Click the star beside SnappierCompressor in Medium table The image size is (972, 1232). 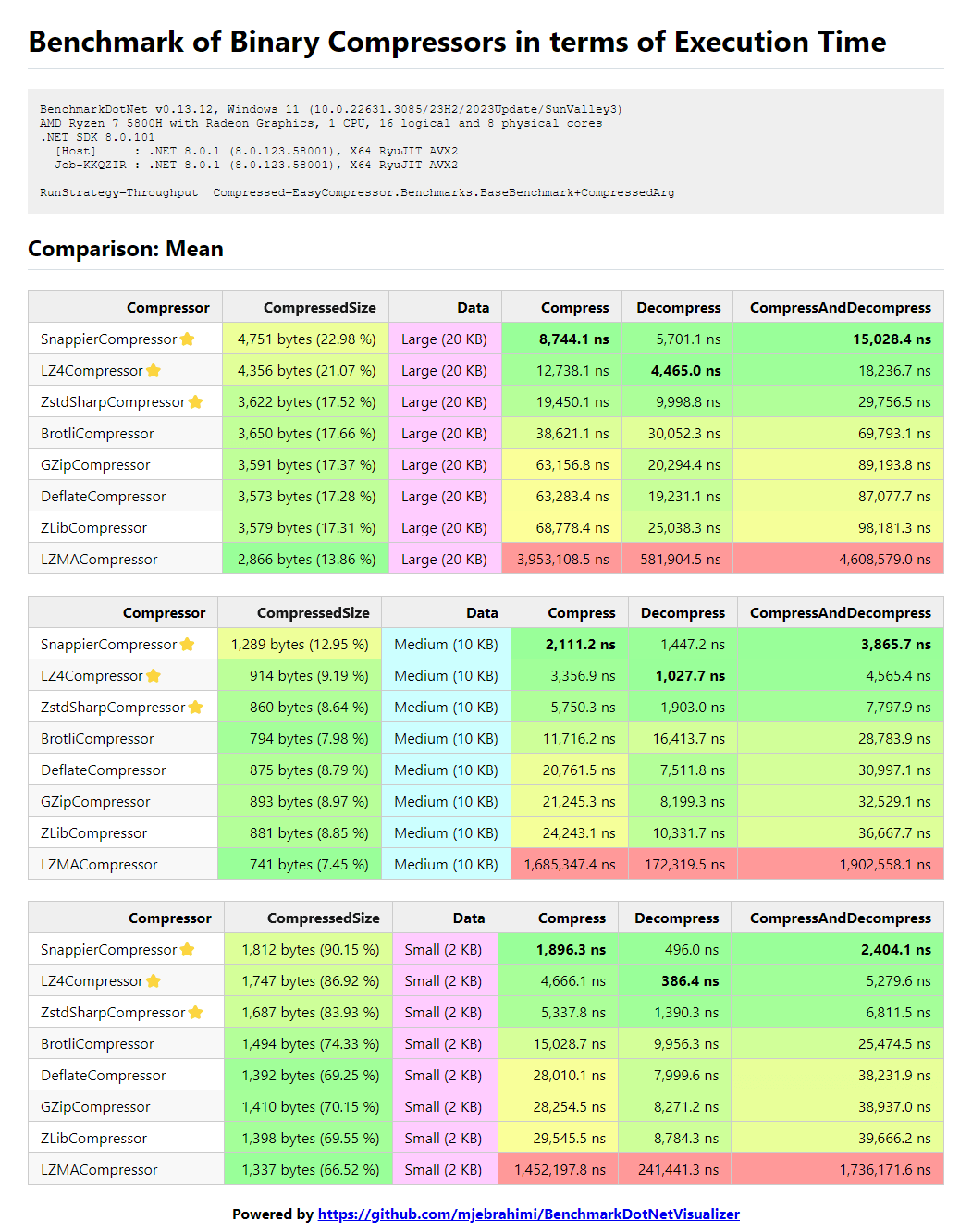coord(188,645)
